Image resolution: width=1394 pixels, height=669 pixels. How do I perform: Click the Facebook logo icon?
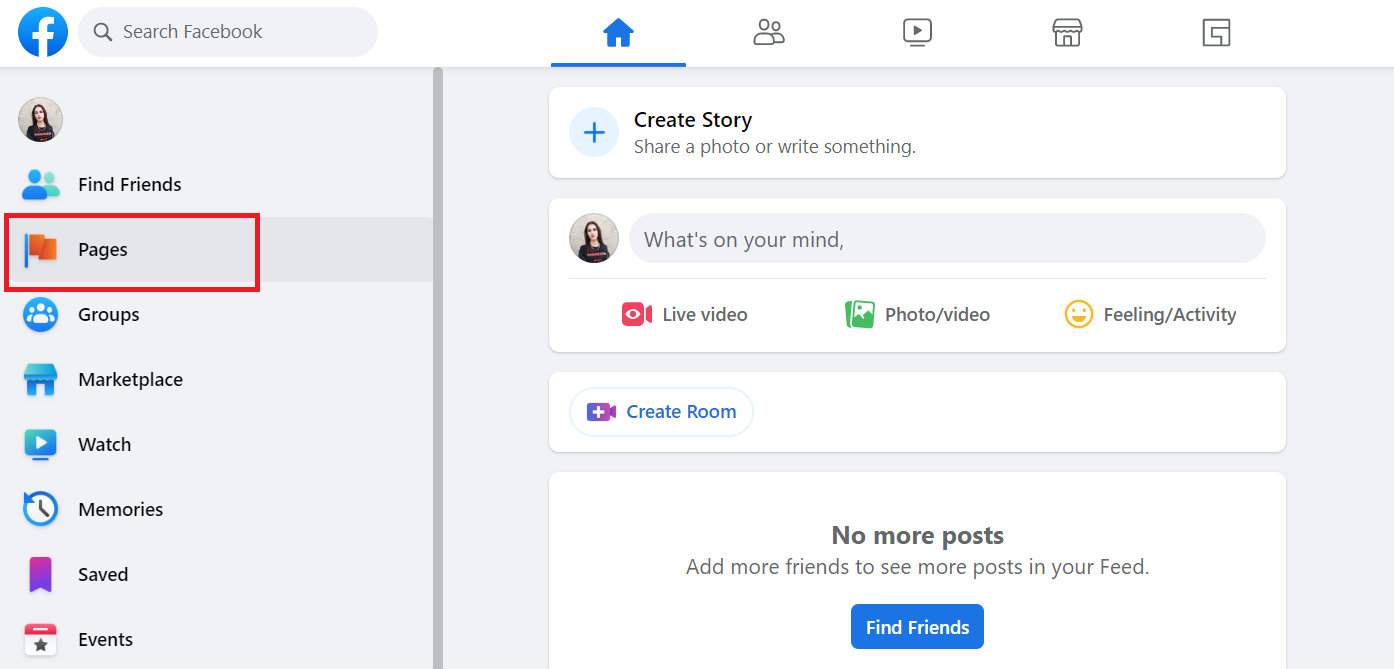(43, 32)
